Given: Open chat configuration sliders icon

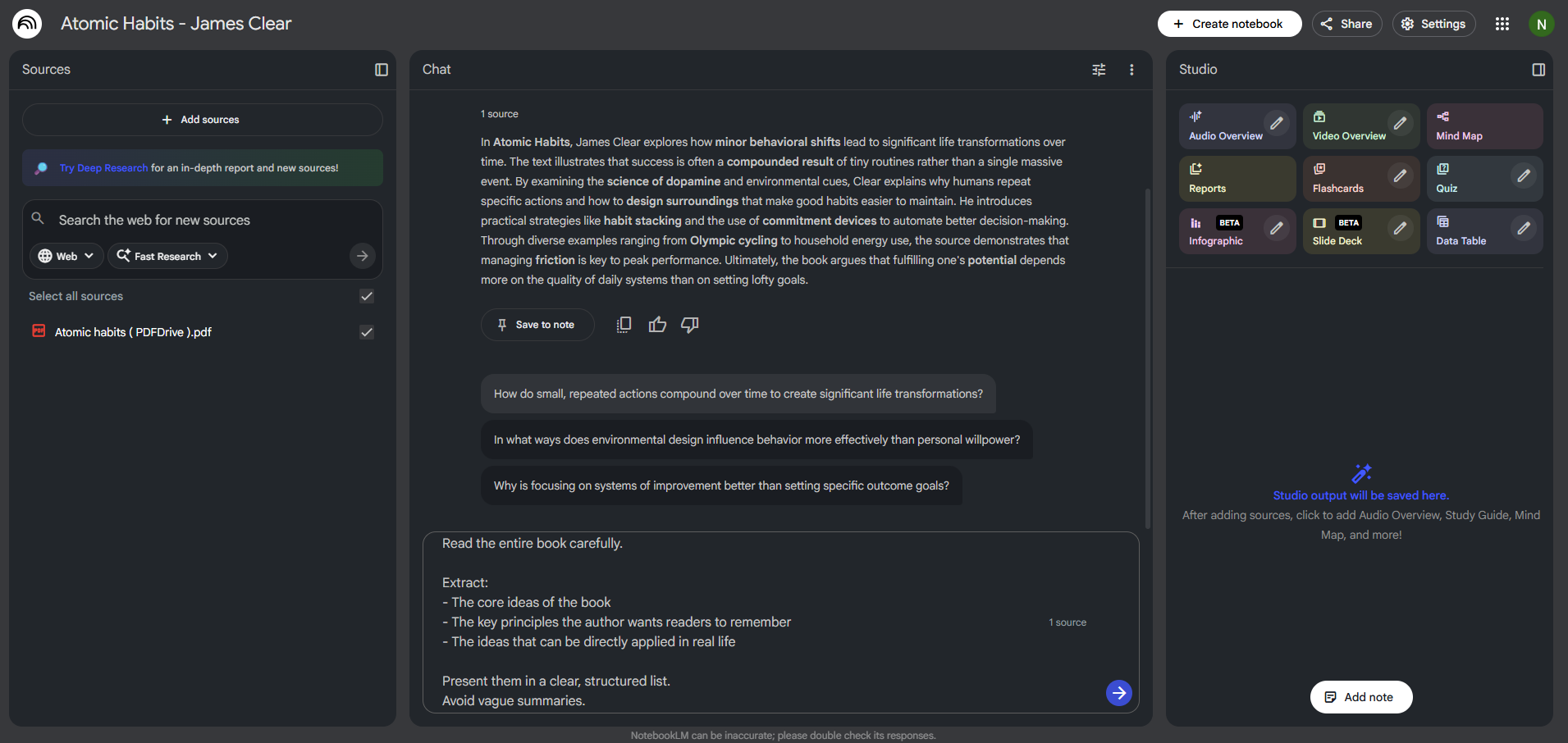Looking at the screenshot, I should coord(1099,70).
